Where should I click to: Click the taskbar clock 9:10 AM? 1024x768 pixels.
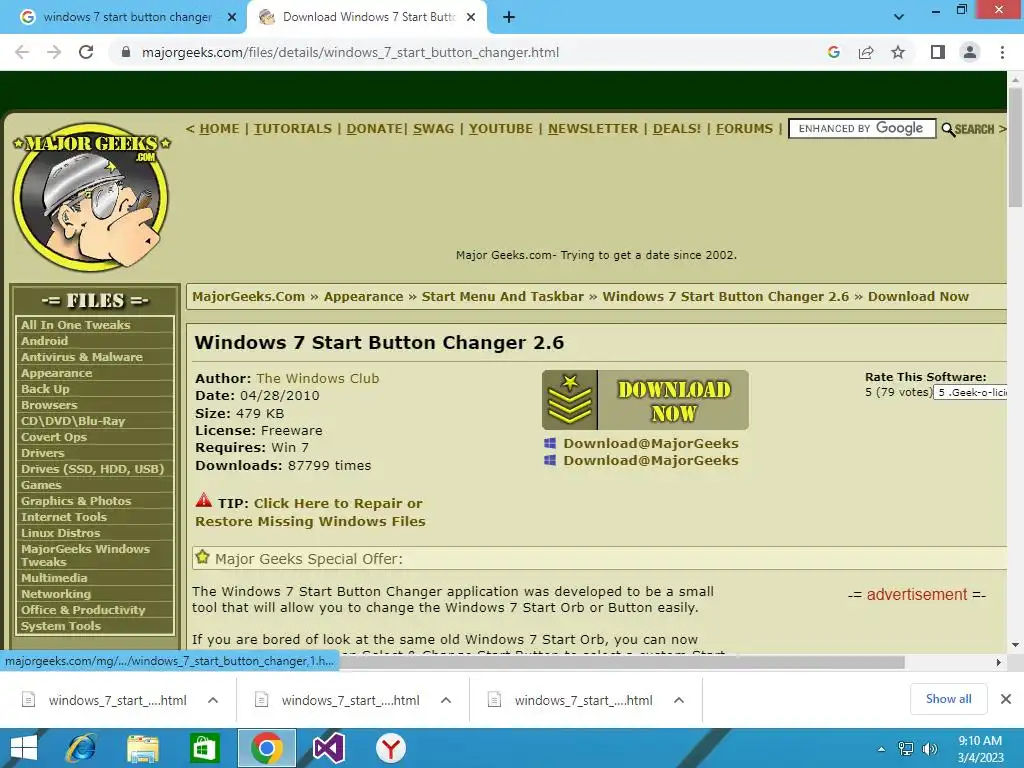[980, 741]
